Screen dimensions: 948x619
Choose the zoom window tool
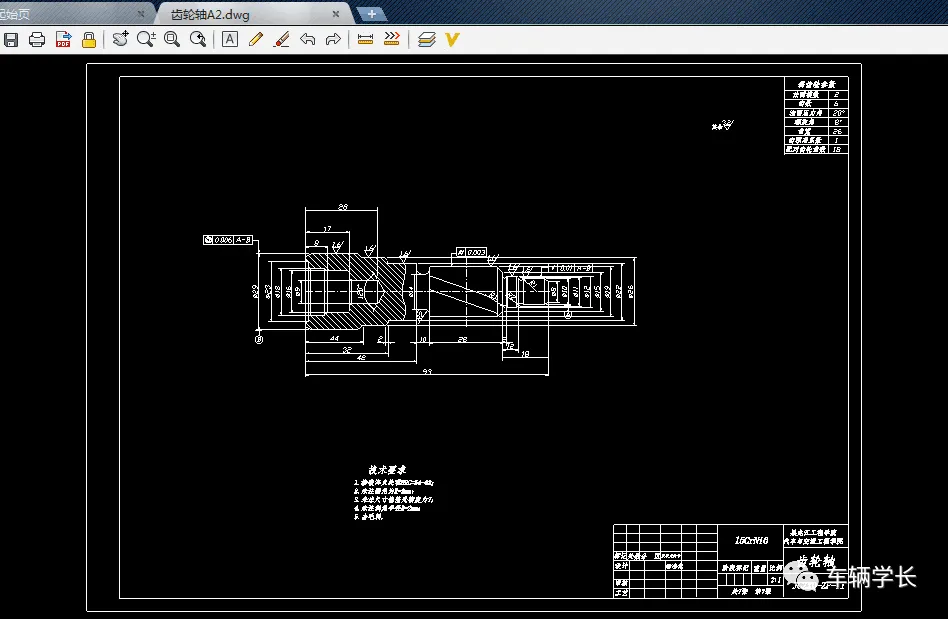click(172, 40)
